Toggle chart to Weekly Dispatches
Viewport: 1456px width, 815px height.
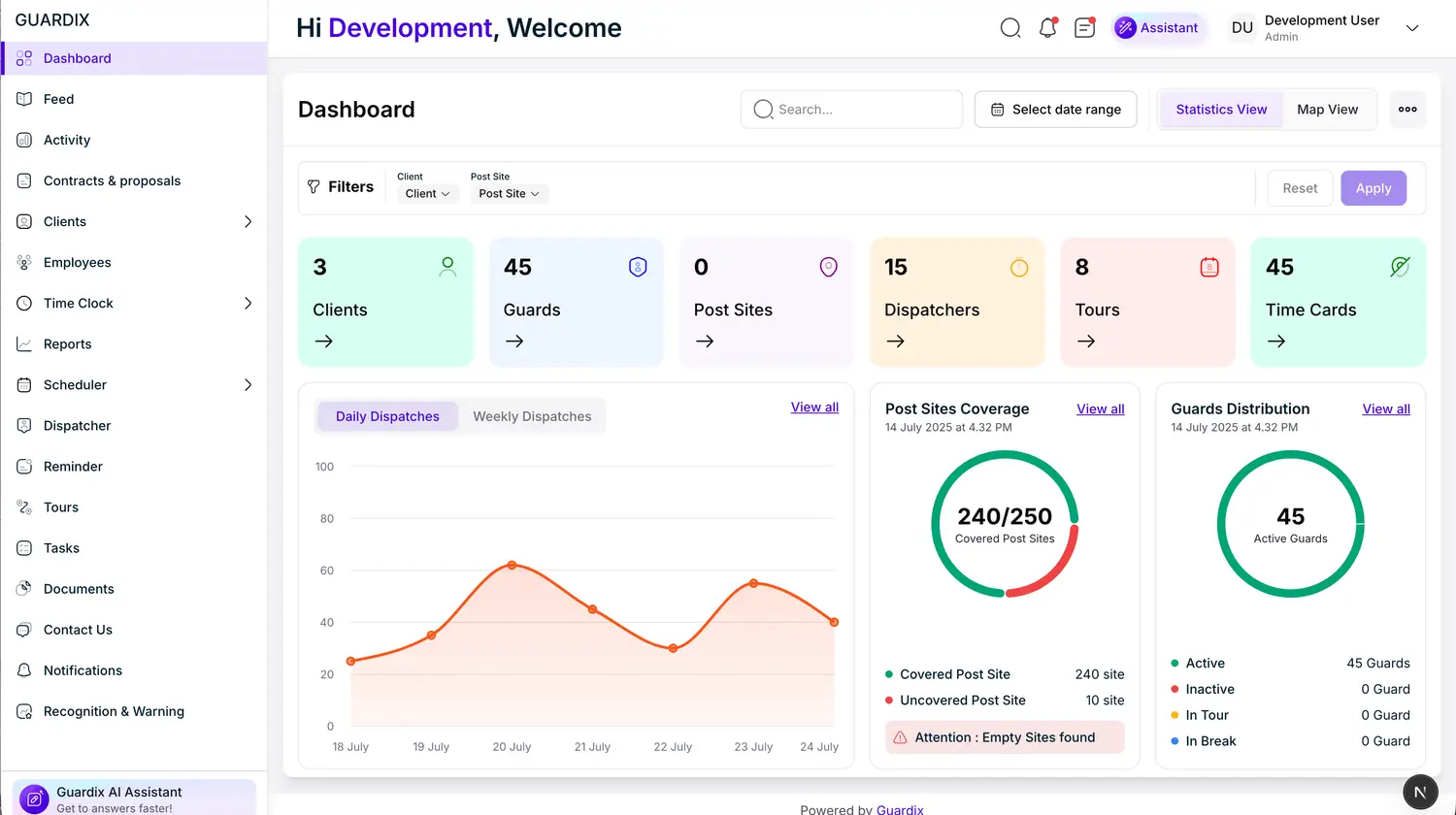pyautogui.click(x=532, y=416)
